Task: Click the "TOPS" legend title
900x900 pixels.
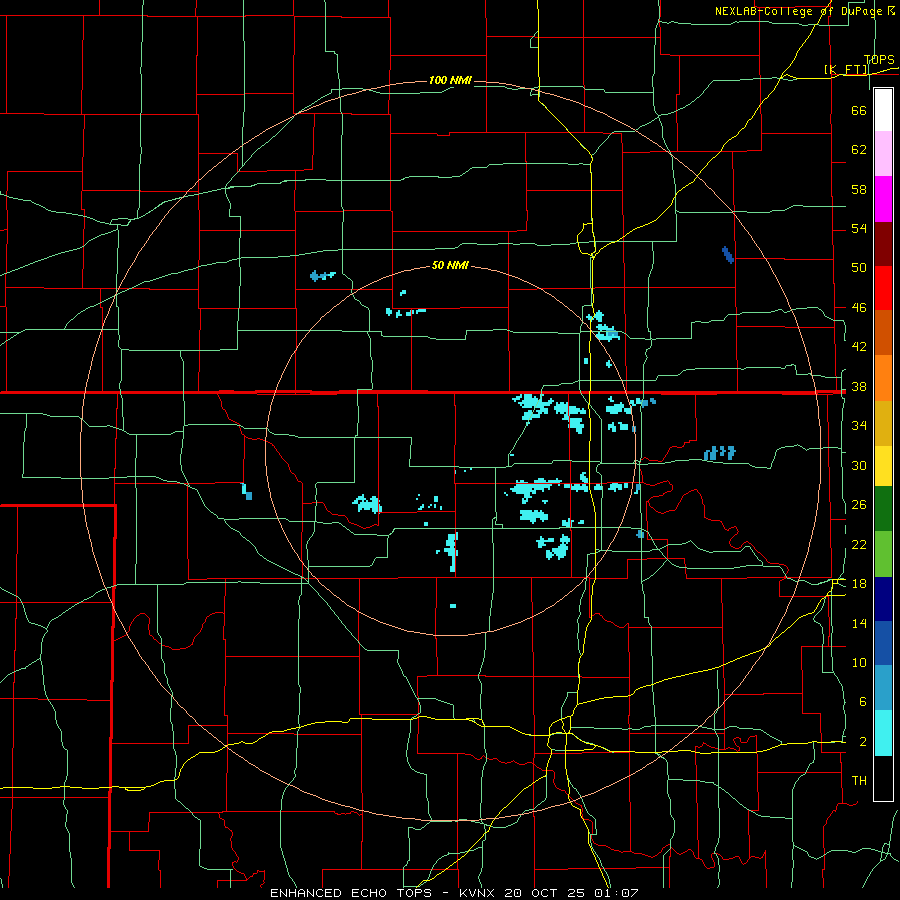Action: [879, 59]
